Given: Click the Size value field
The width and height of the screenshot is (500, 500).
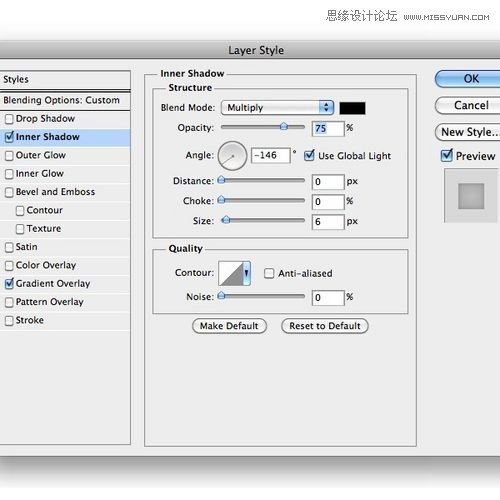Looking at the screenshot, I should [x=328, y=222].
